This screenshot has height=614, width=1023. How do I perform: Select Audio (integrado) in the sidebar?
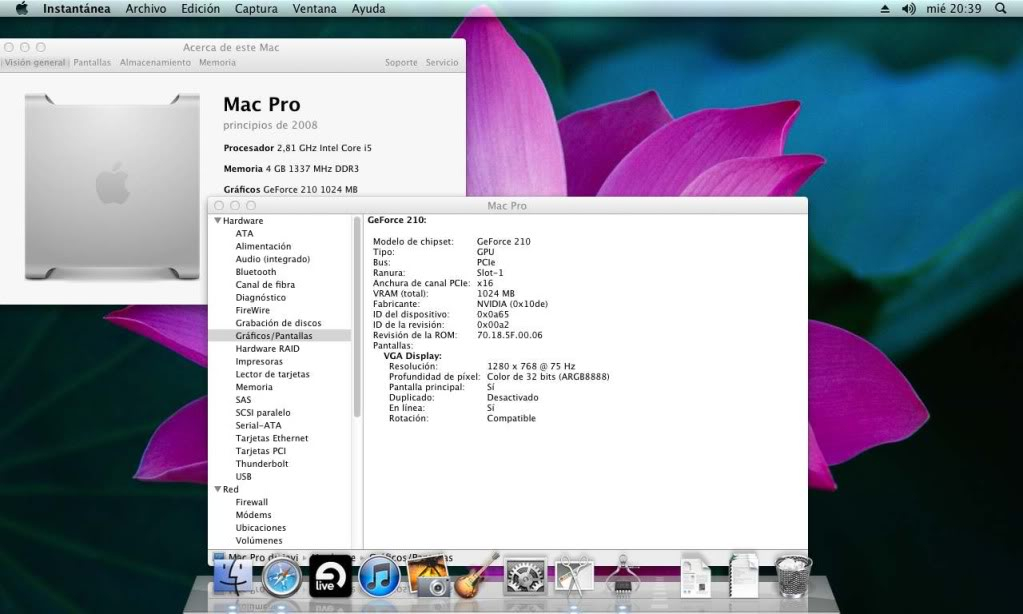pyautogui.click(x=273, y=259)
